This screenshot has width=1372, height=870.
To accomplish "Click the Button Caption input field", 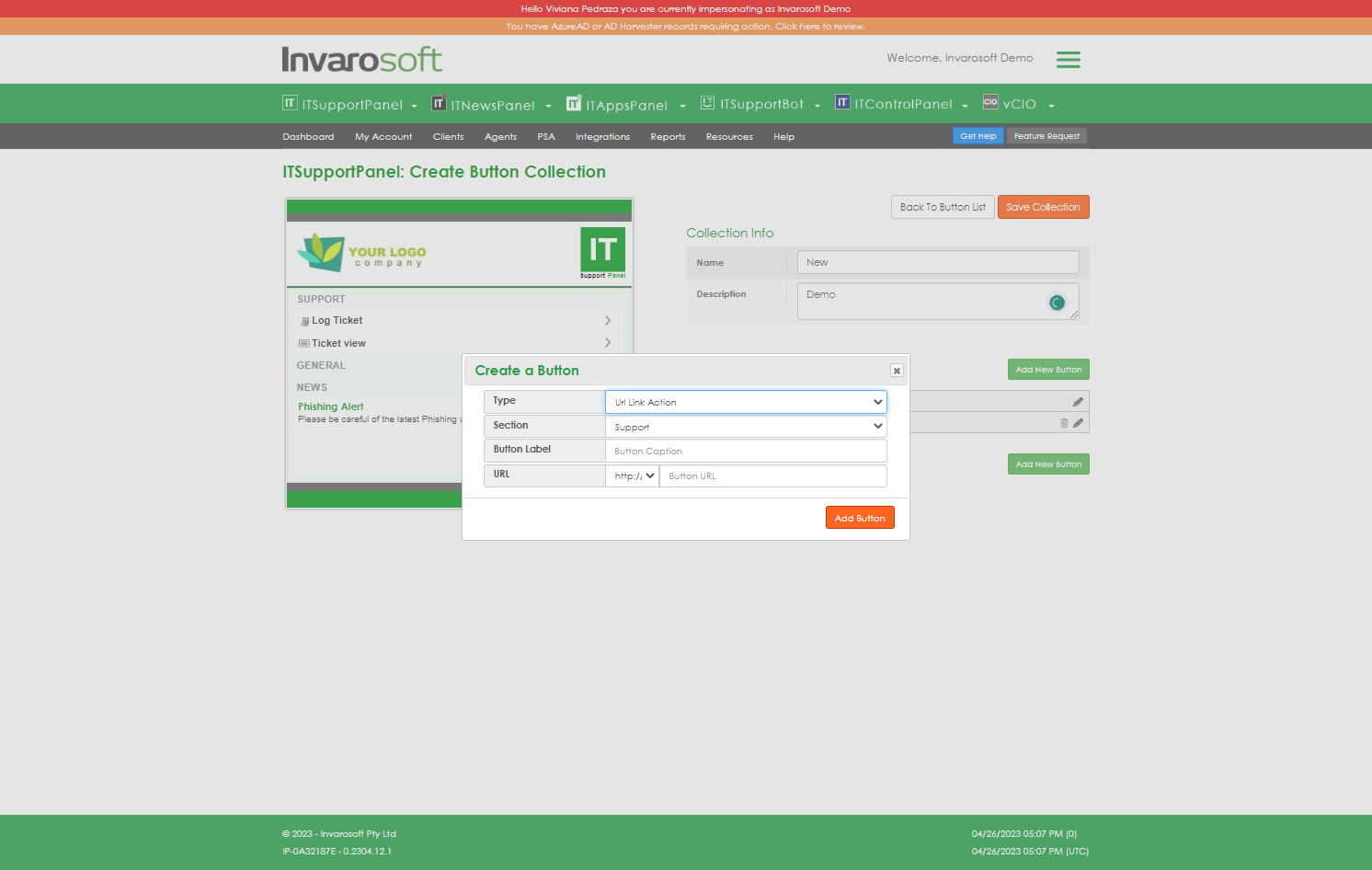I will click(x=746, y=451).
